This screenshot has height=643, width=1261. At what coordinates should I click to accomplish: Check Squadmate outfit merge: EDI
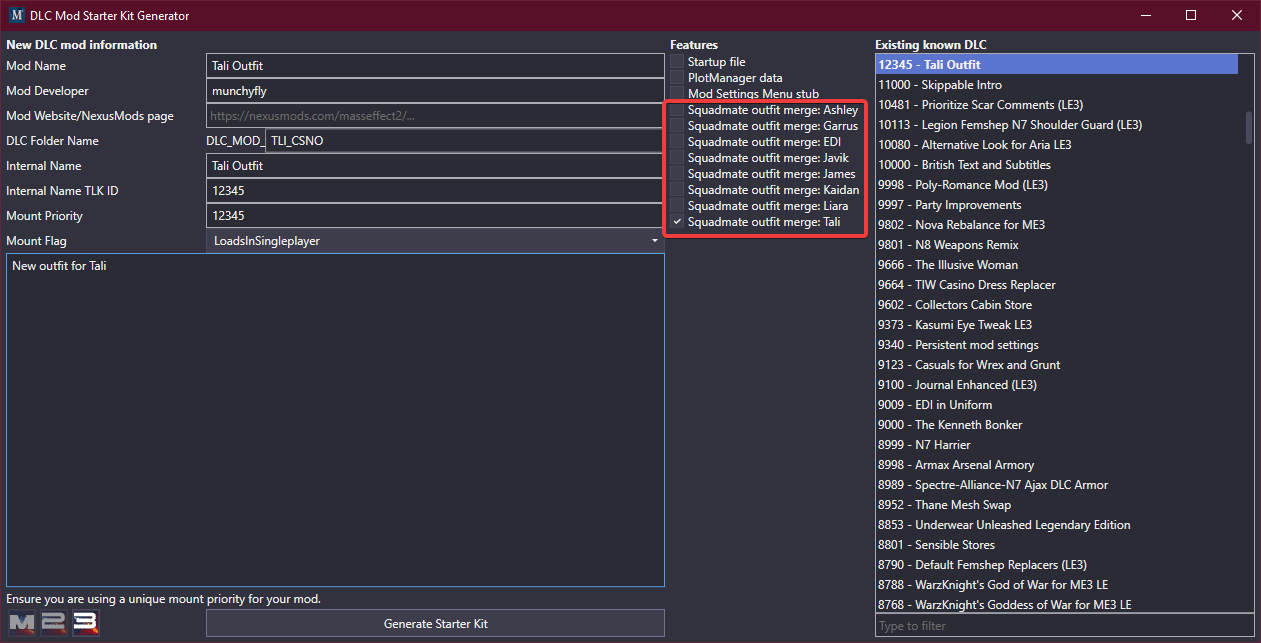677,142
